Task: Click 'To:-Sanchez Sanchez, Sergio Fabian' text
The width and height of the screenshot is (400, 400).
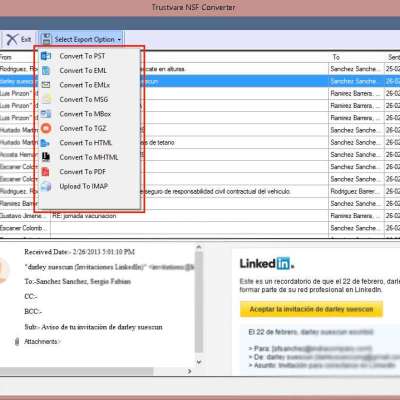Action: coord(77,281)
